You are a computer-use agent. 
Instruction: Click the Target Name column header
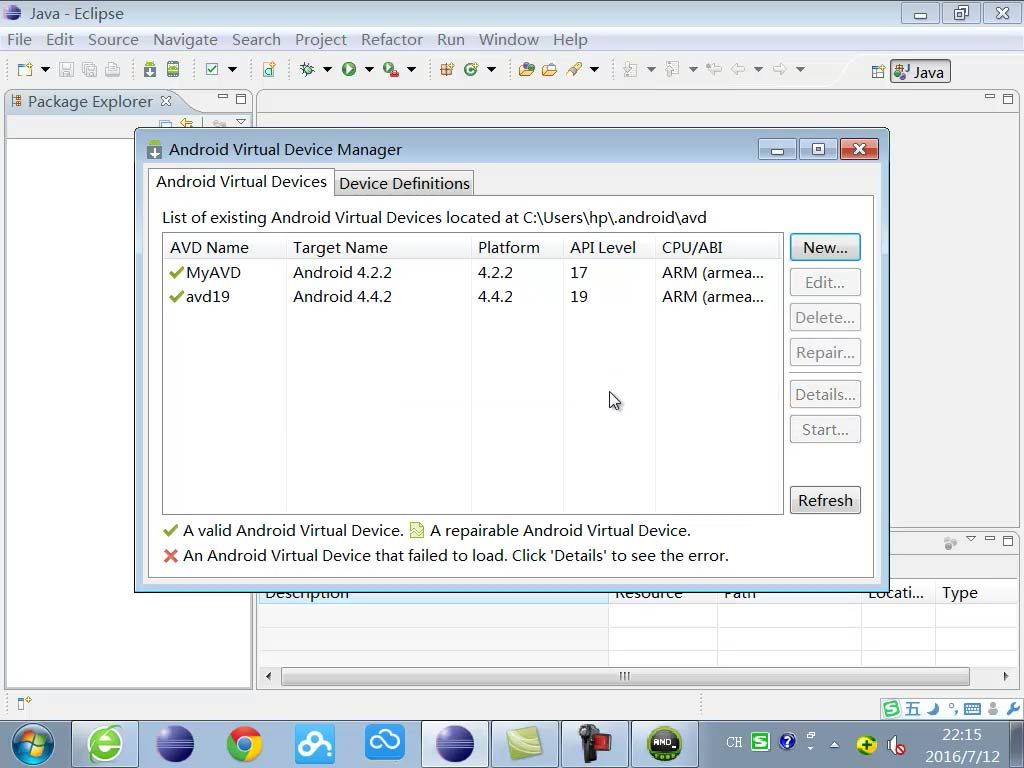click(x=378, y=248)
